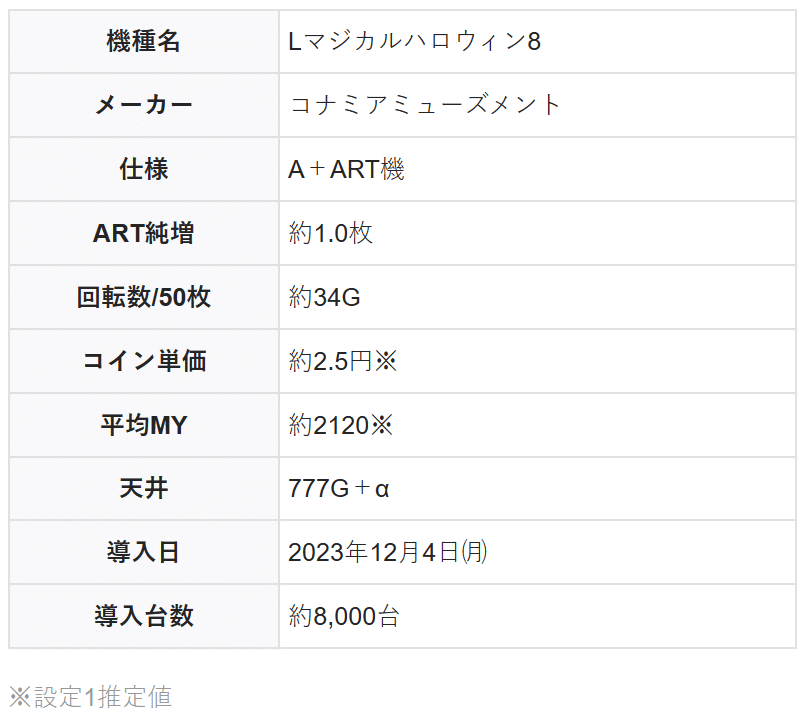Select the 回転数/50枚 header cell
This screenshot has width=802, height=722.
tap(144, 297)
